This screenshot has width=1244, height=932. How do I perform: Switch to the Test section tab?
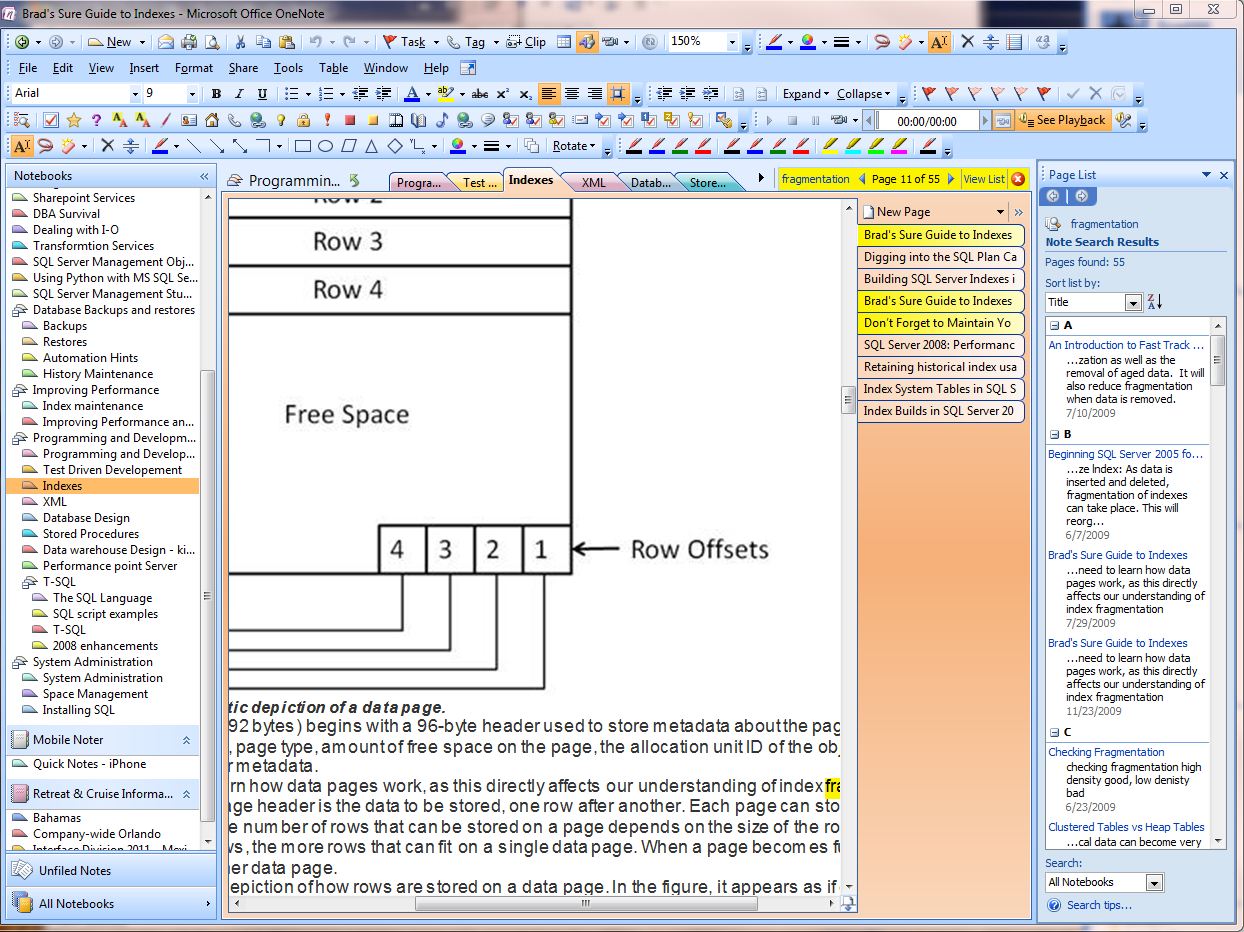click(479, 182)
